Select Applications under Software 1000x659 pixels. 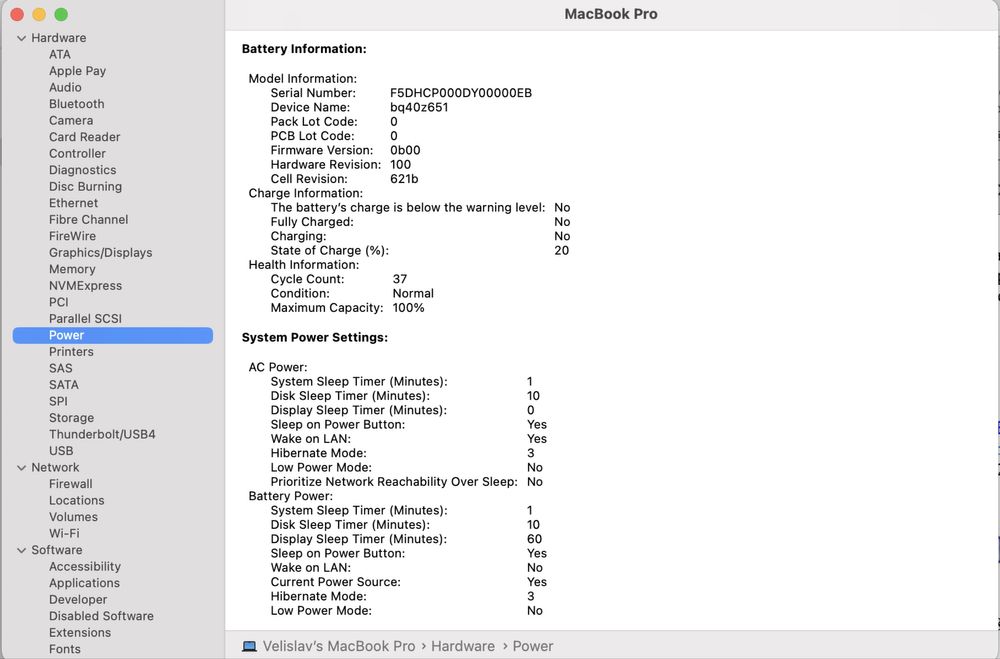click(x=84, y=583)
